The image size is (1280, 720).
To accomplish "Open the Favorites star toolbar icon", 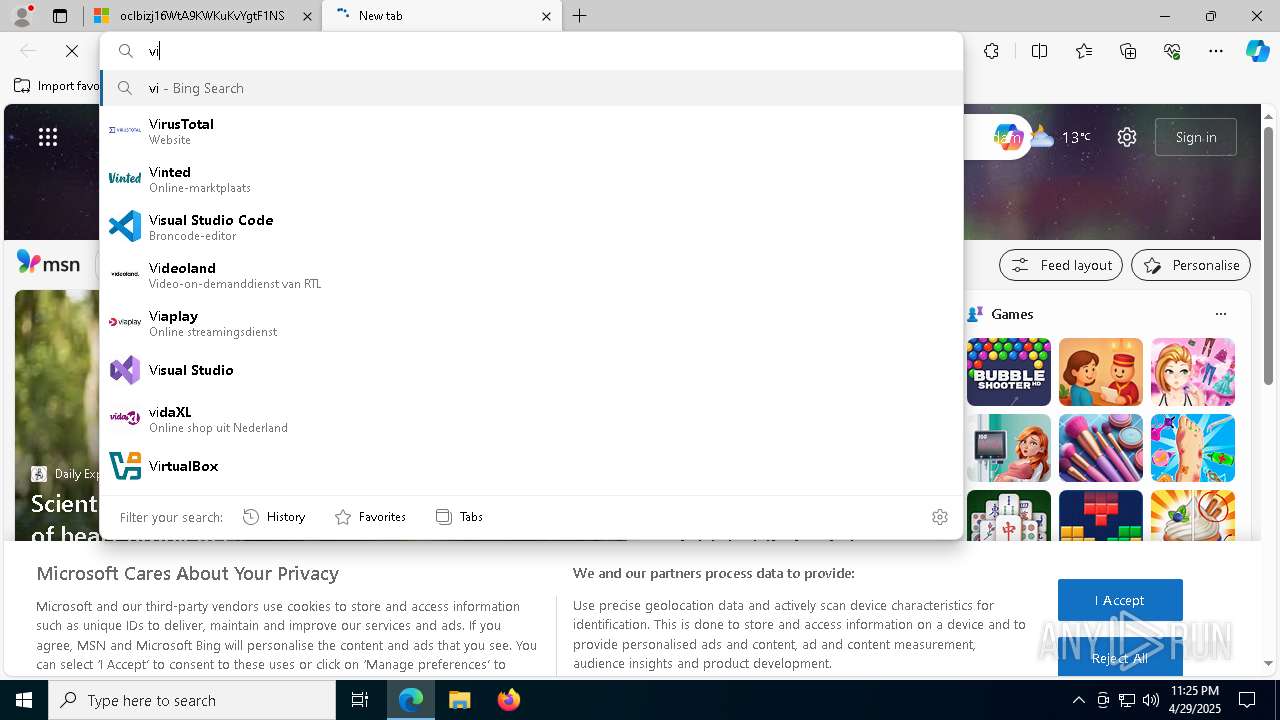I will (1084, 51).
